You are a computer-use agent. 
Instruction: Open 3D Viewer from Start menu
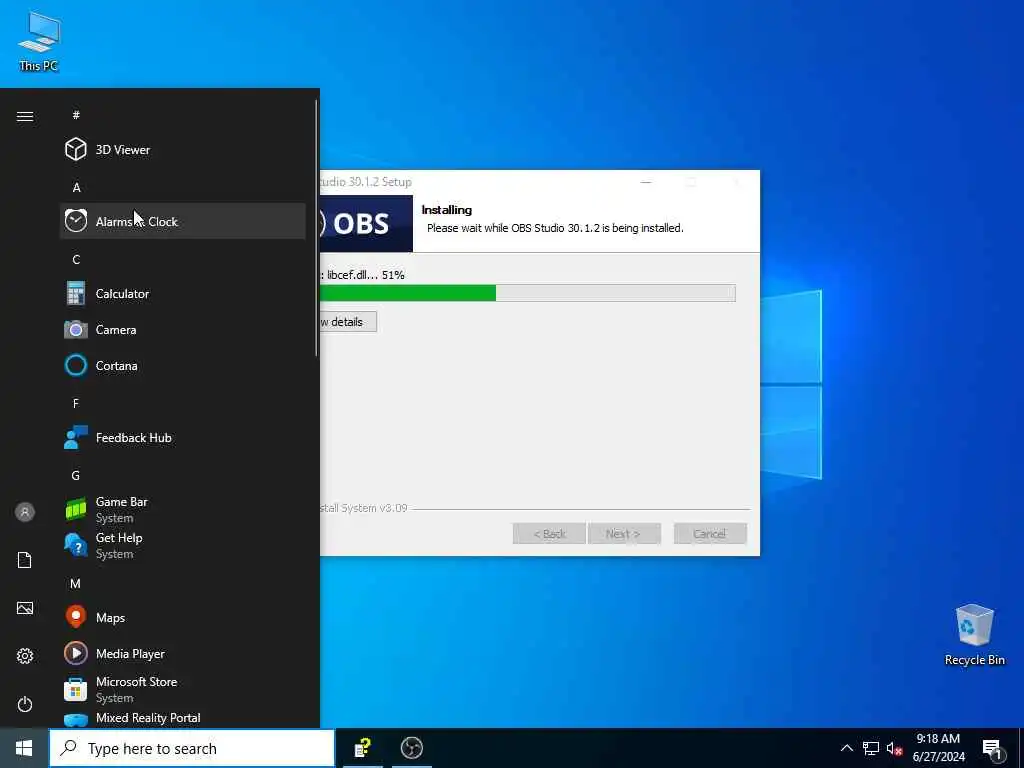(x=182, y=150)
